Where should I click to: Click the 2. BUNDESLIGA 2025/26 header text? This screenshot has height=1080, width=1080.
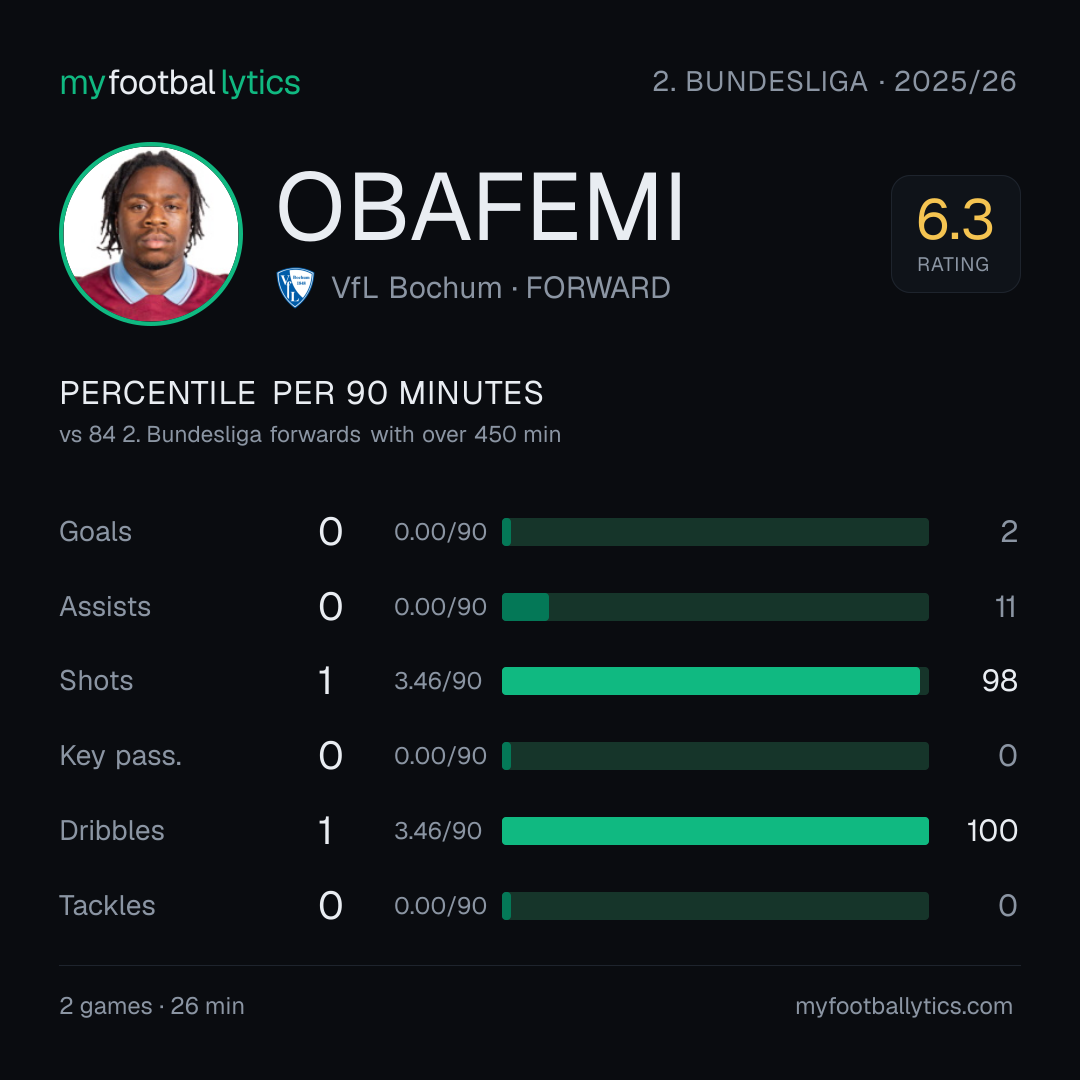pyautogui.click(x=834, y=81)
